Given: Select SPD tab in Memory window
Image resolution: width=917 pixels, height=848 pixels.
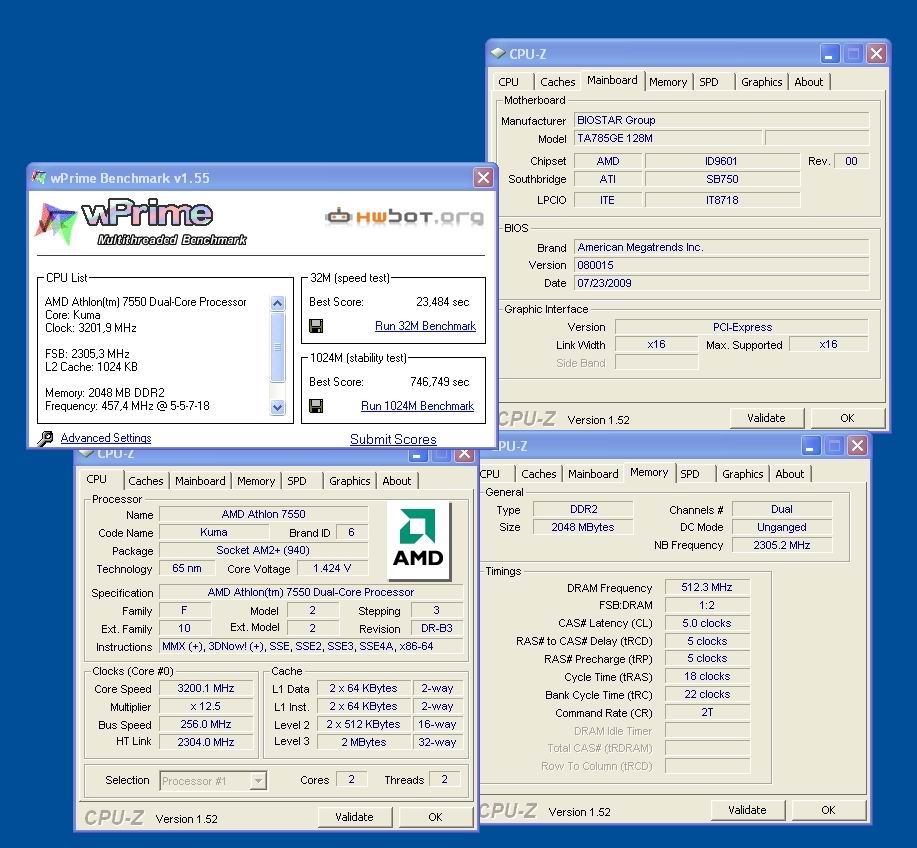Looking at the screenshot, I should click(690, 474).
